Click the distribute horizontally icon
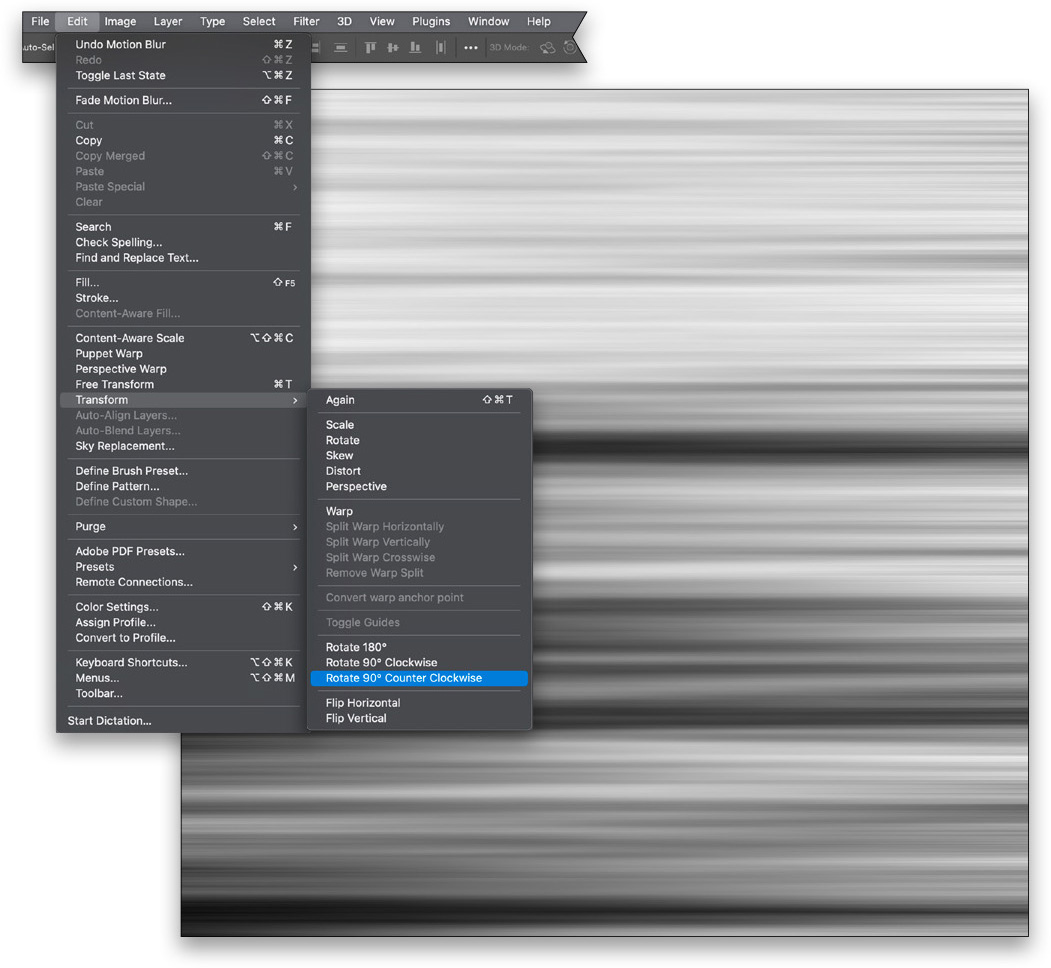The image size is (1051, 968). [x=440, y=47]
